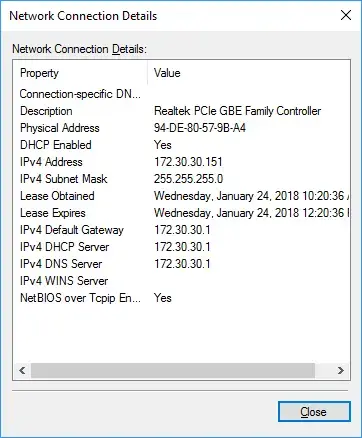The width and height of the screenshot is (362, 438).
Task: Select the IPv4 Default Gateway row
Action: click(182, 230)
